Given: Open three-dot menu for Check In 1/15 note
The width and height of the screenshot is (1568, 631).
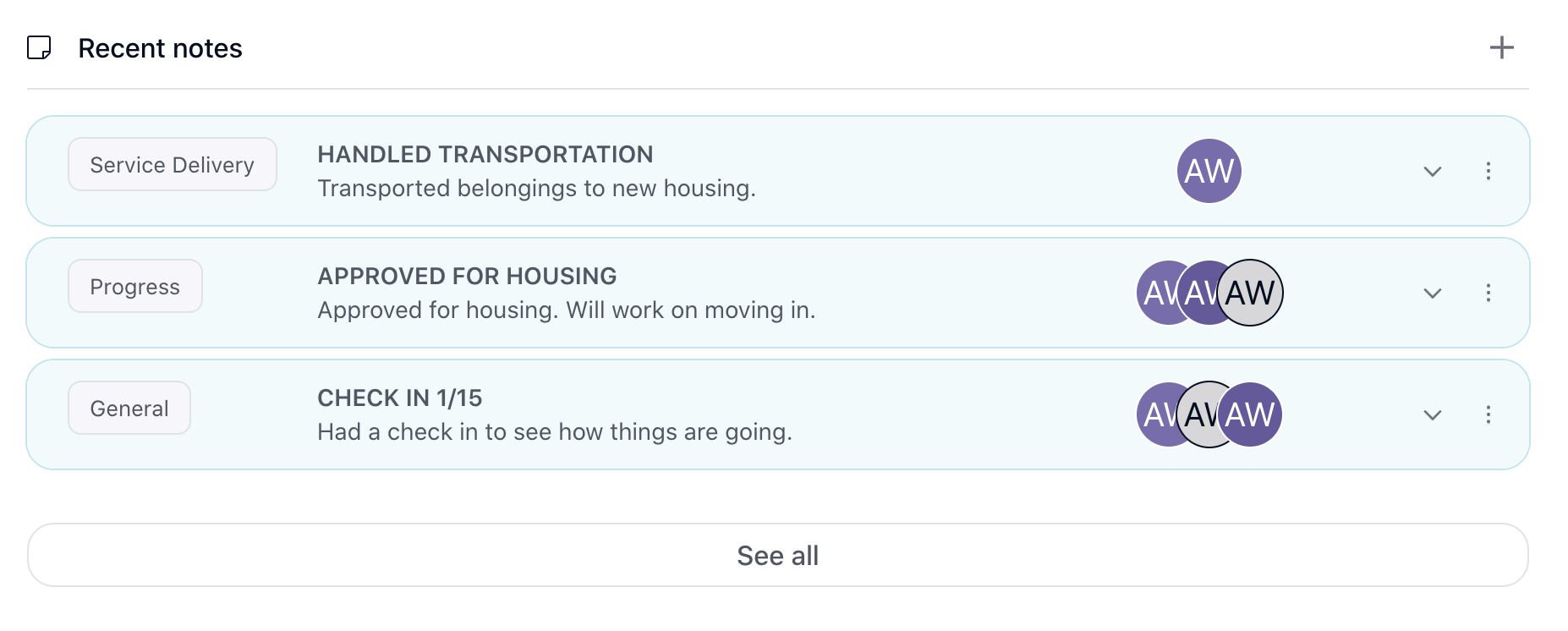Looking at the screenshot, I should click(1488, 414).
